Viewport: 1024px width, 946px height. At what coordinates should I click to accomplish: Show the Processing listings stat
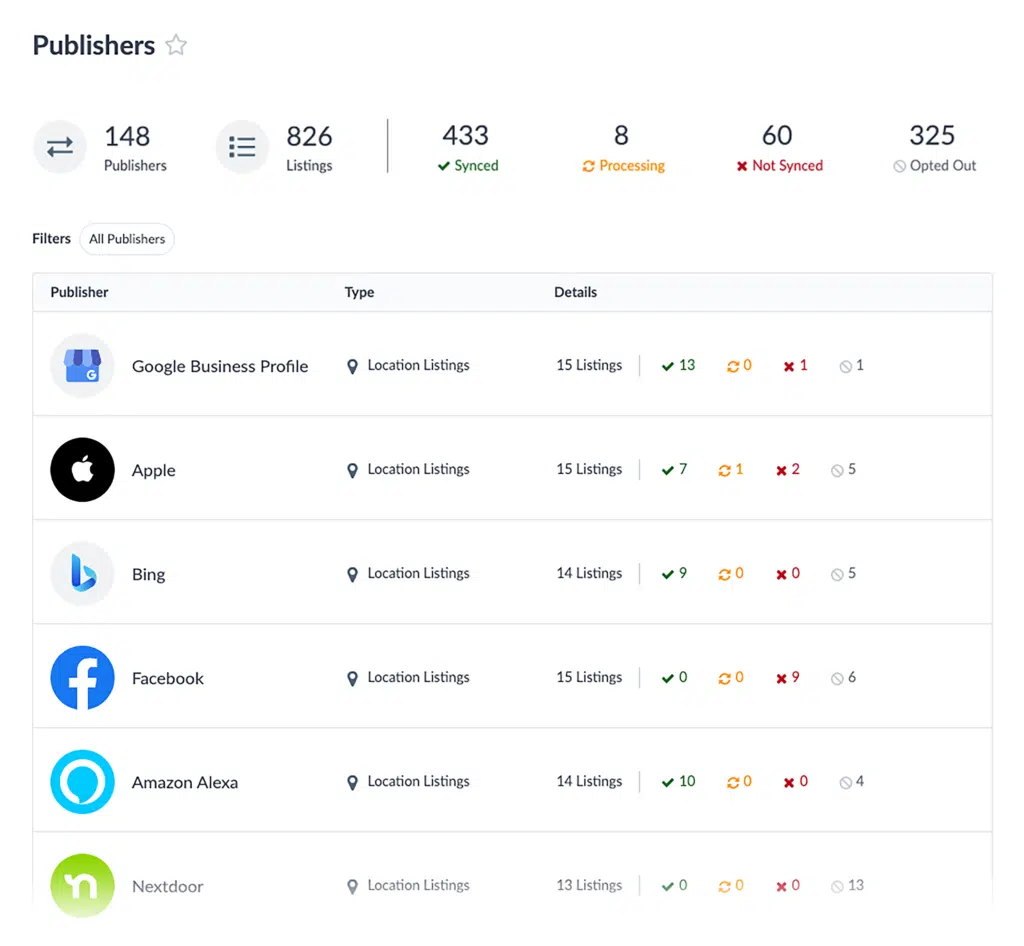[622, 148]
